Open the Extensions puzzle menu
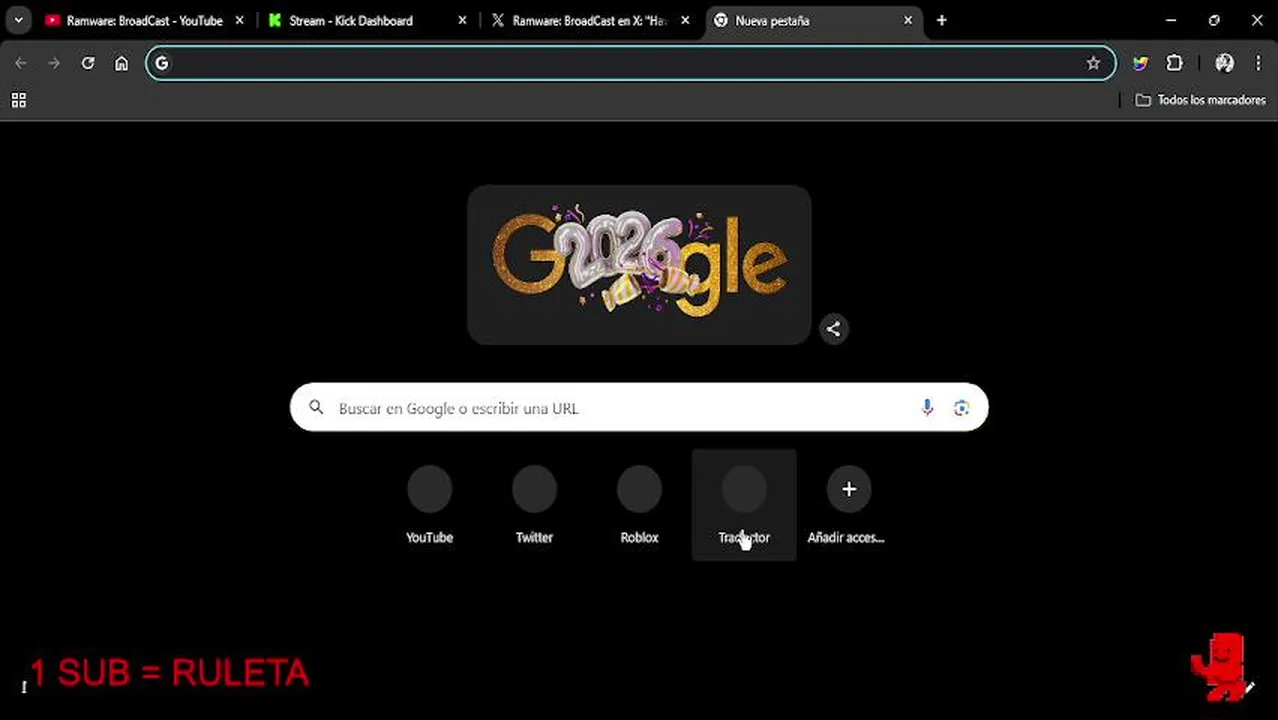Viewport: 1278px width, 720px height. point(1174,63)
